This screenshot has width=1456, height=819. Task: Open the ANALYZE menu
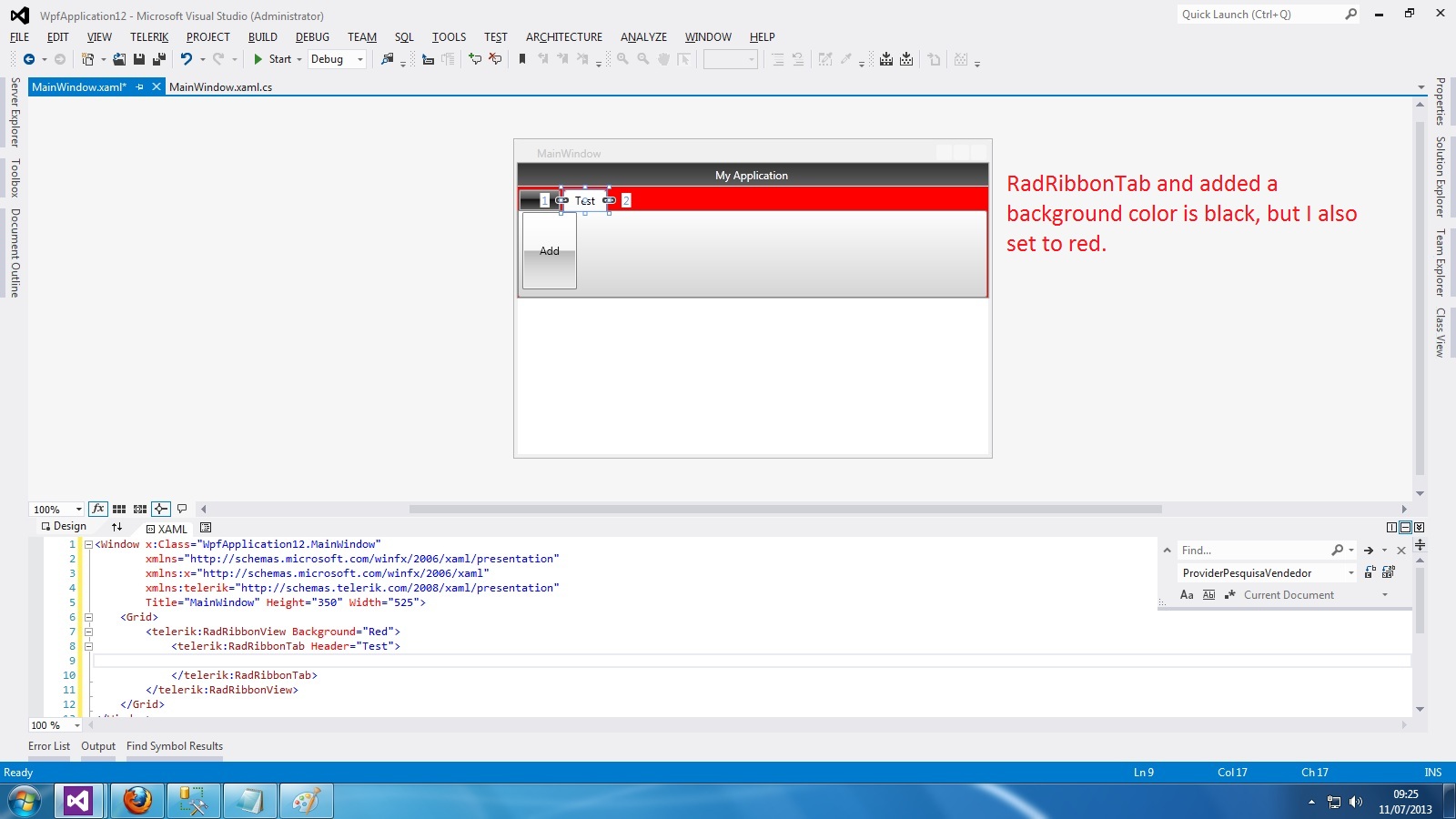point(643,37)
